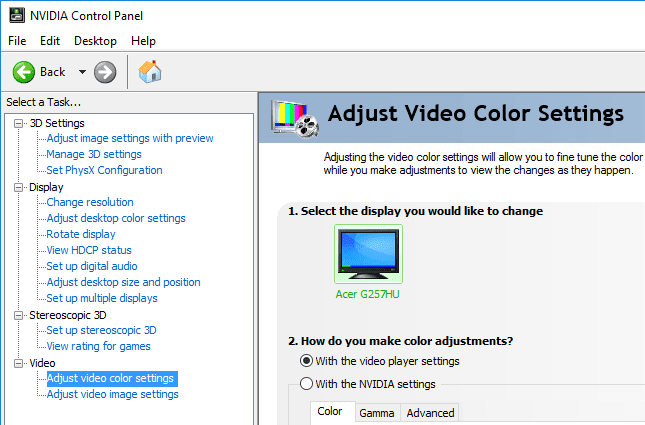The width and height of the screenshot is (645, 425).
Task: Switch to the Gamma tab
Action: tap(376, 413)
